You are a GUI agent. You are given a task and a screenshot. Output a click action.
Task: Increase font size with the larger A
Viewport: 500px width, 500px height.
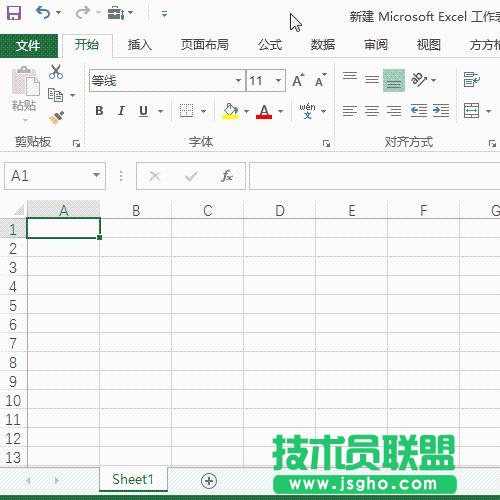coord(298,80)
